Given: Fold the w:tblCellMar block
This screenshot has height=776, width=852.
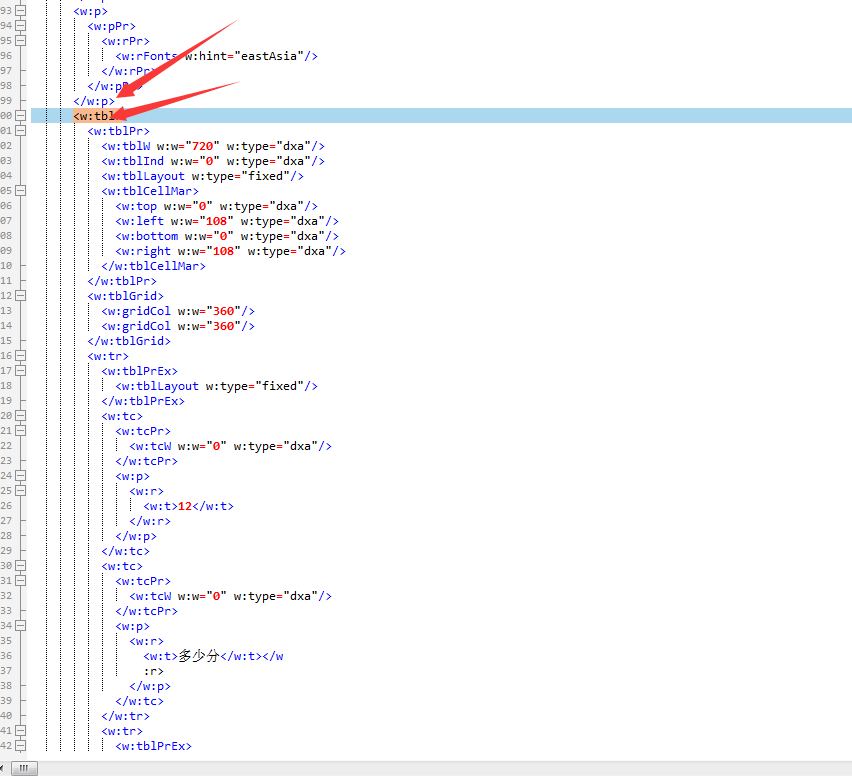Looking at the screenshot, I should point(20,191).
